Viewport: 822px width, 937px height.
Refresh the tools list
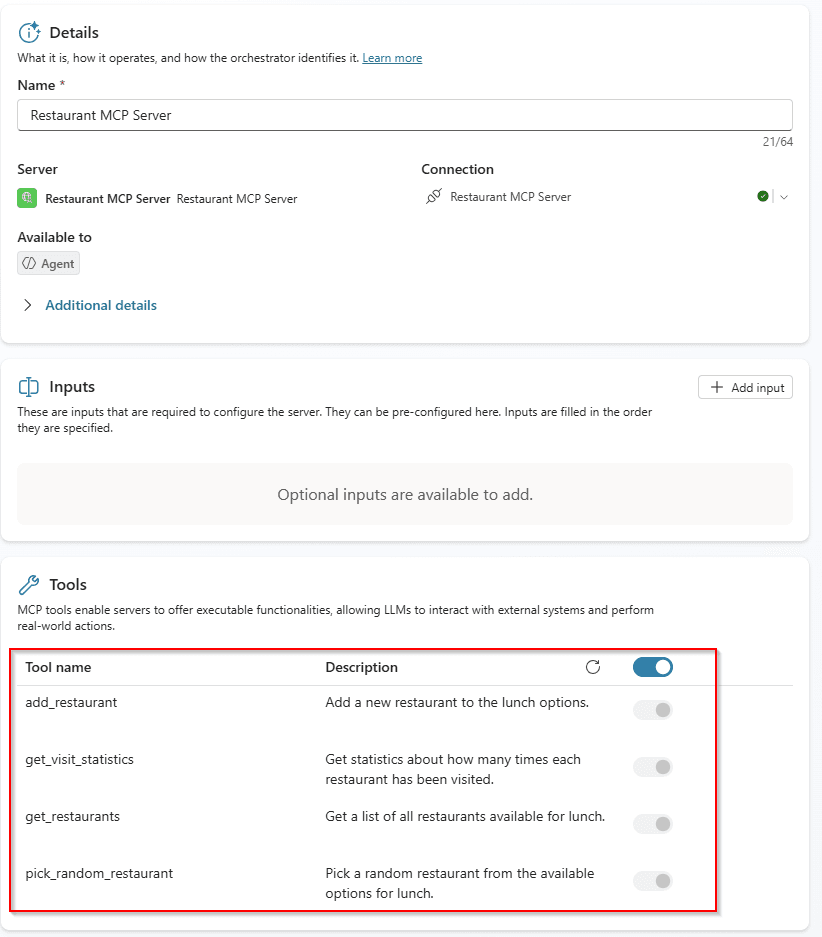[x=592, y=667]
